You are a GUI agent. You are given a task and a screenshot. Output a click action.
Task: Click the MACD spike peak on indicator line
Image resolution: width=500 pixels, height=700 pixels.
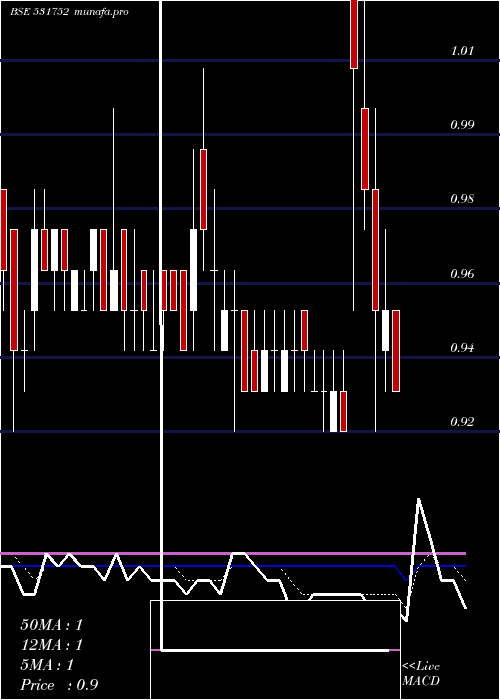coord(418,500)
